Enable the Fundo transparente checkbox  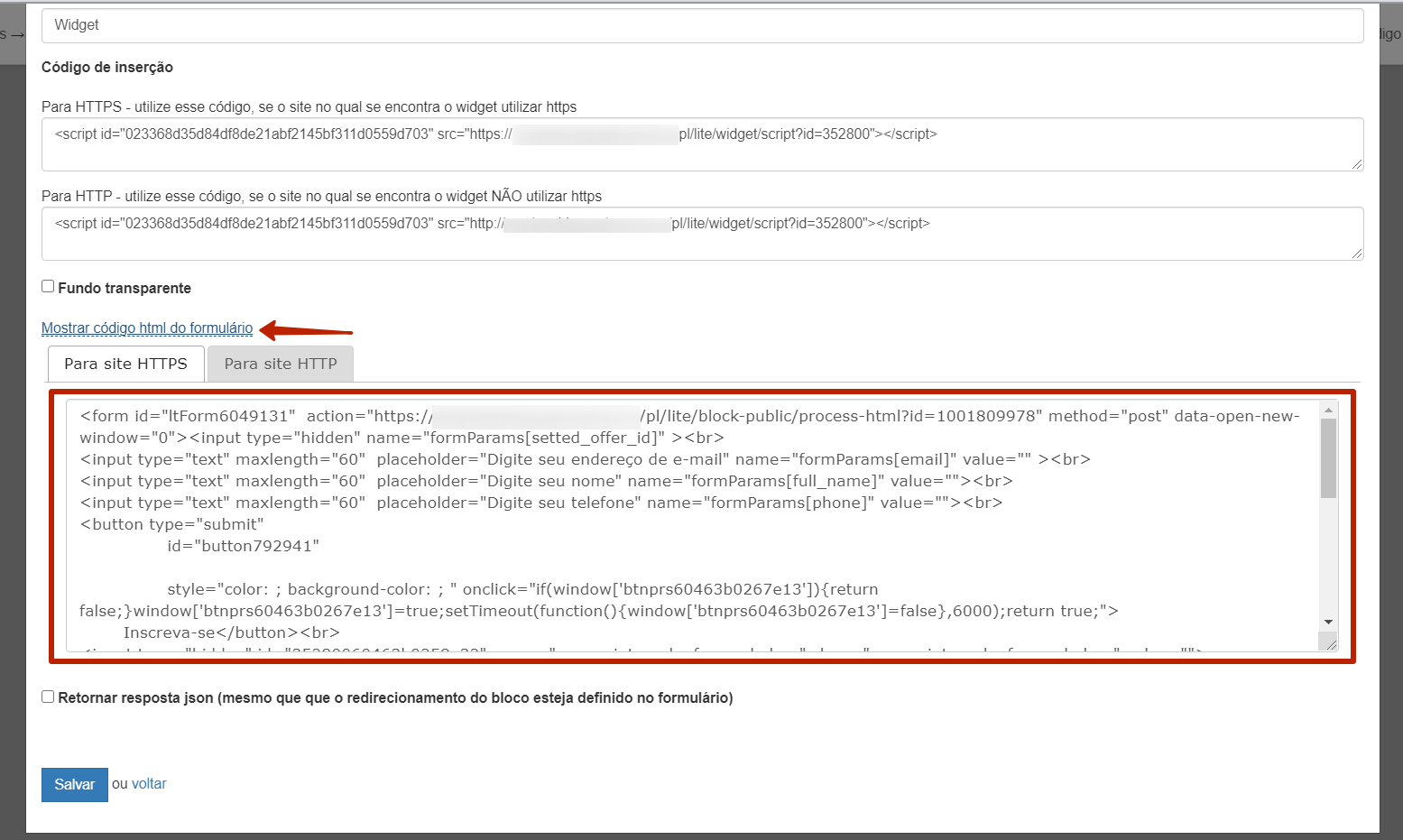pyautogui.click(x=48, y=287)
